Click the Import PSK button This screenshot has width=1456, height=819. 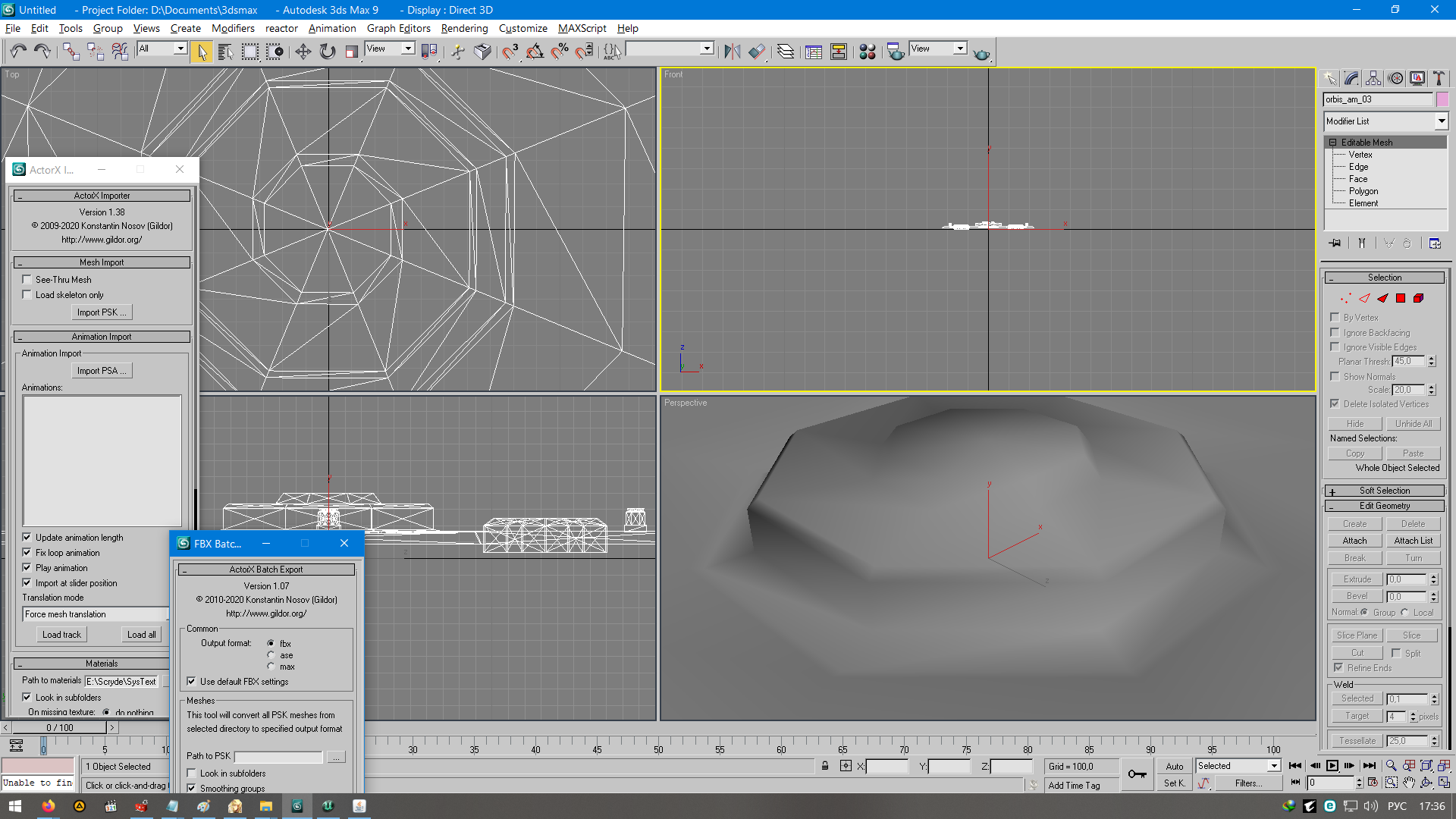tap(102, 312)
